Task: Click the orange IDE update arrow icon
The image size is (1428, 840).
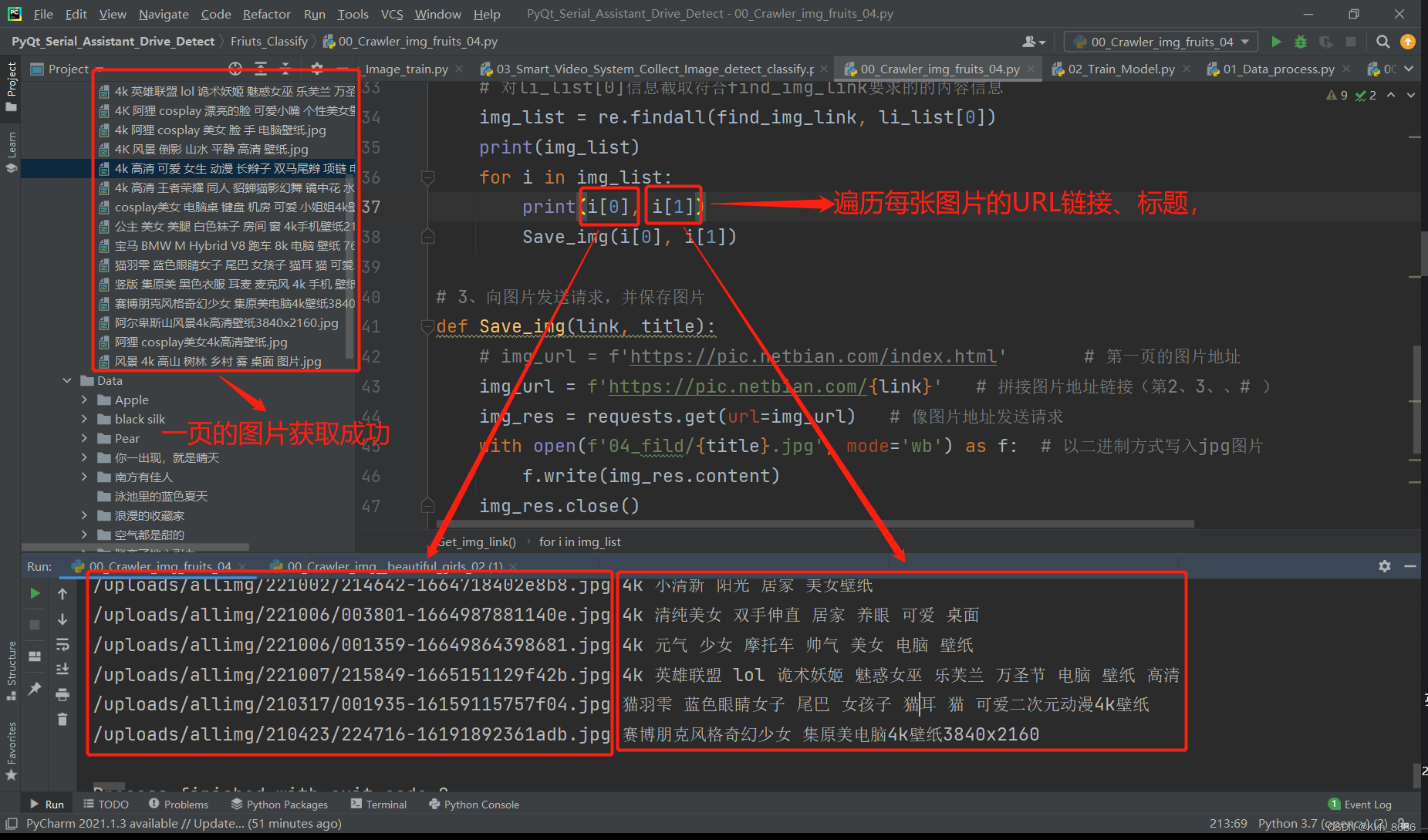Action: click(x=1408, y=42)
